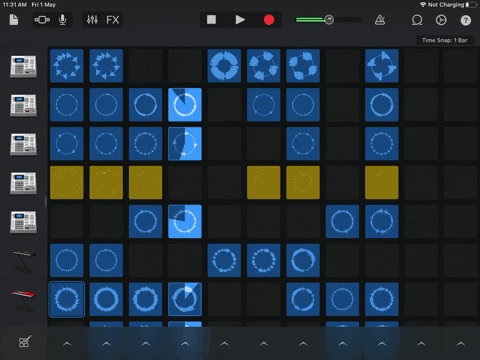480x360 pixels.
Task: Play second-row cell in column six
Action: pos(264,105)
